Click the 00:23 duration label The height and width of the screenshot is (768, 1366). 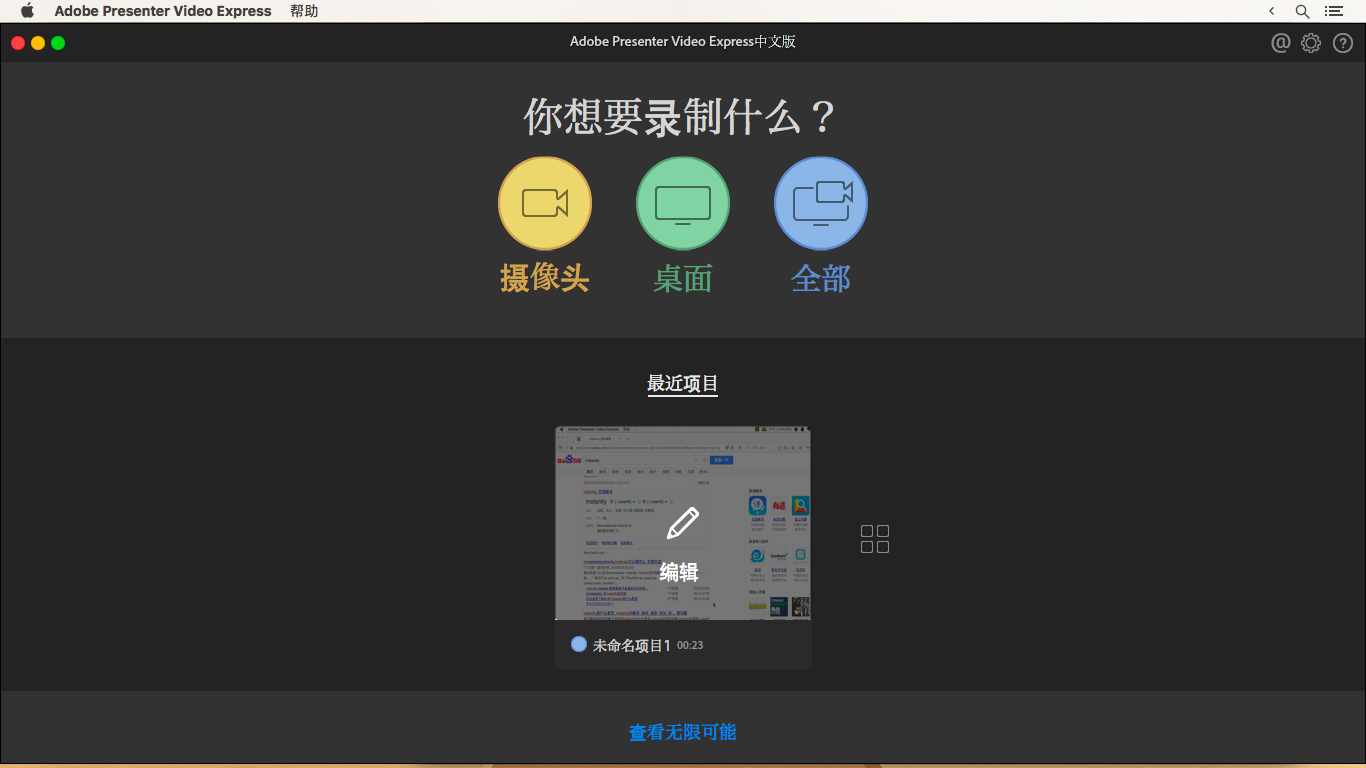click(692, 644)
